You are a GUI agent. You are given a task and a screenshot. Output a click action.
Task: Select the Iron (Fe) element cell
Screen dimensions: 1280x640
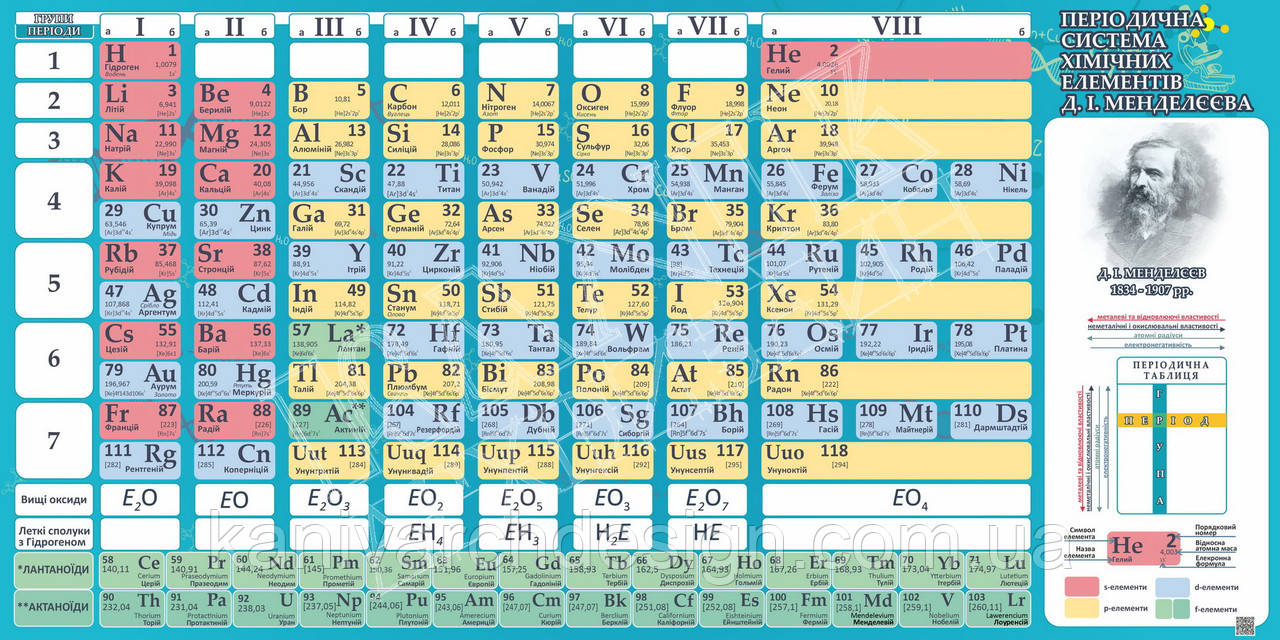point(802,181)
